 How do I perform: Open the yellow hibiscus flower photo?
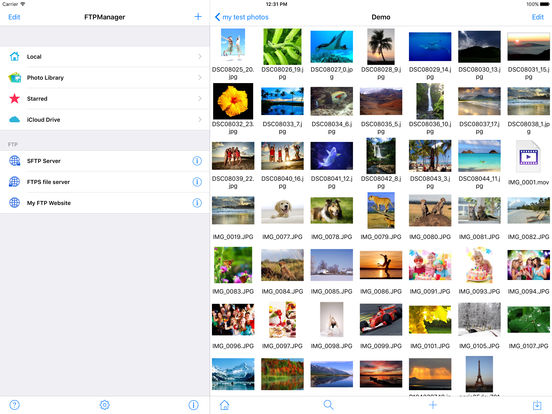point(233,101)
